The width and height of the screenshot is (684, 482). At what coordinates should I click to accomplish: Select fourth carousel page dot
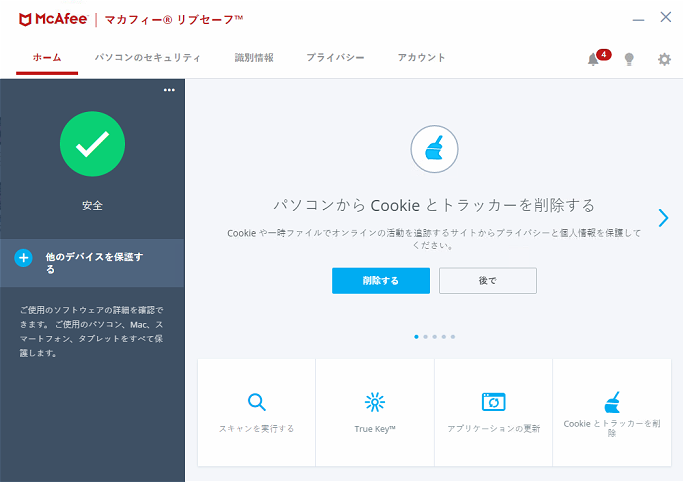(444, 337)
